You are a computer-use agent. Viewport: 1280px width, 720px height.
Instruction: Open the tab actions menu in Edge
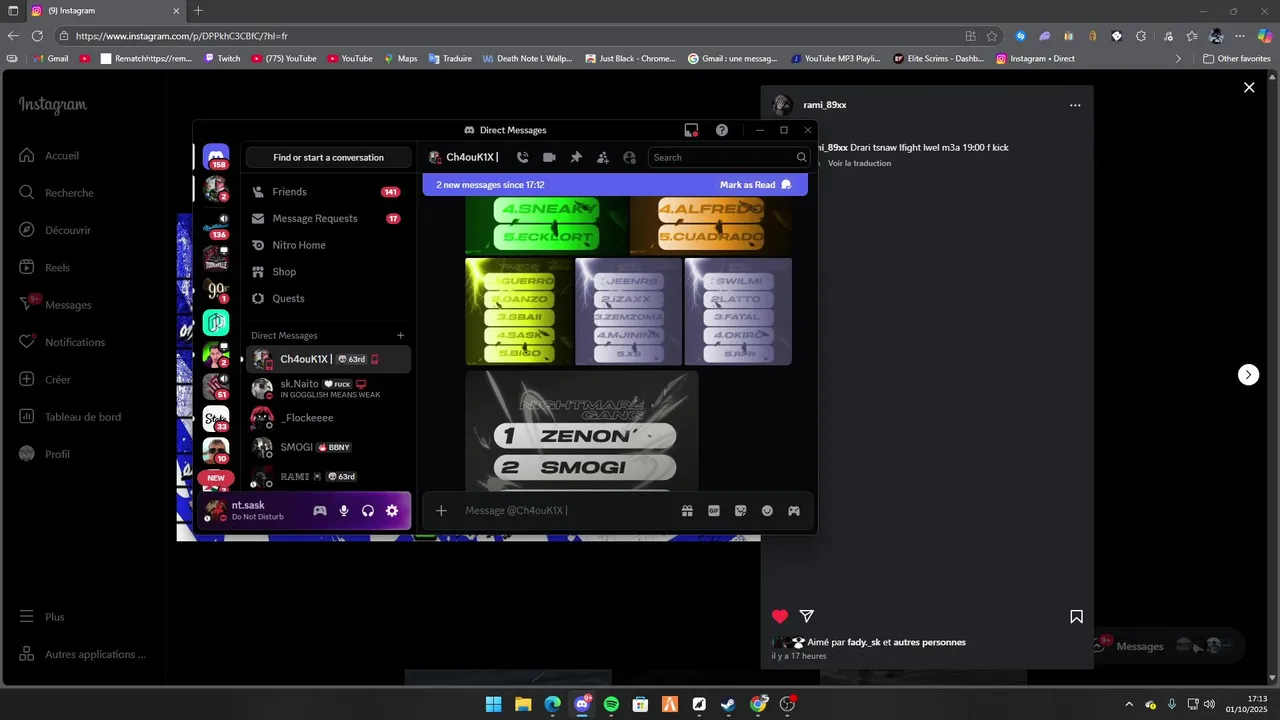12,11
